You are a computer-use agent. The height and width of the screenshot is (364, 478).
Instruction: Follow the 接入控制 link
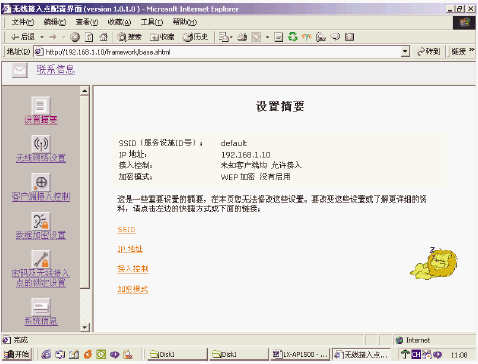click(133, 269)
